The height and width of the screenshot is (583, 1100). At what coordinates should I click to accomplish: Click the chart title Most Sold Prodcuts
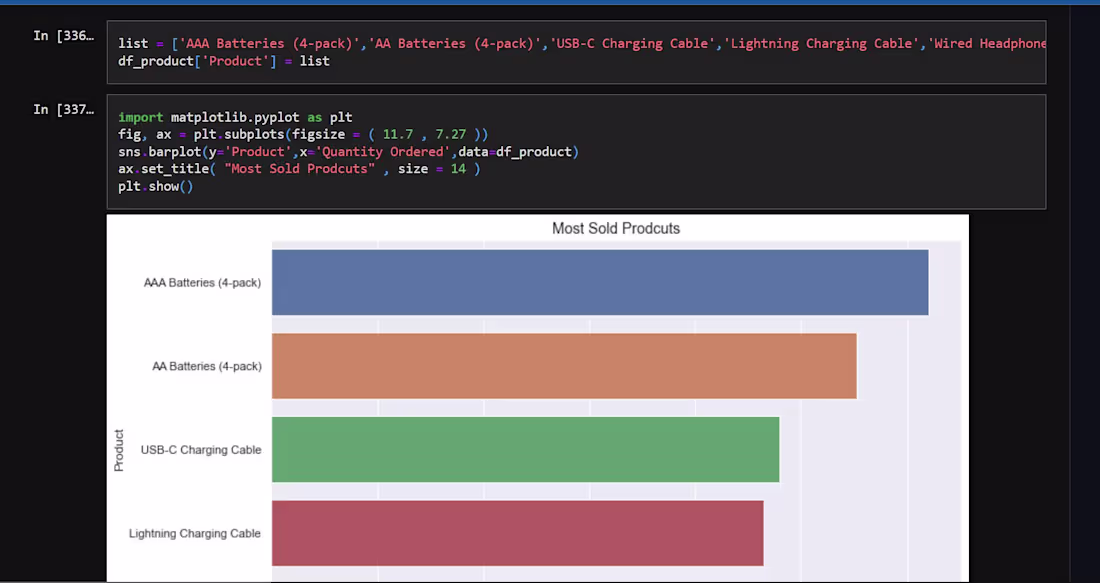tap(615, 228)
